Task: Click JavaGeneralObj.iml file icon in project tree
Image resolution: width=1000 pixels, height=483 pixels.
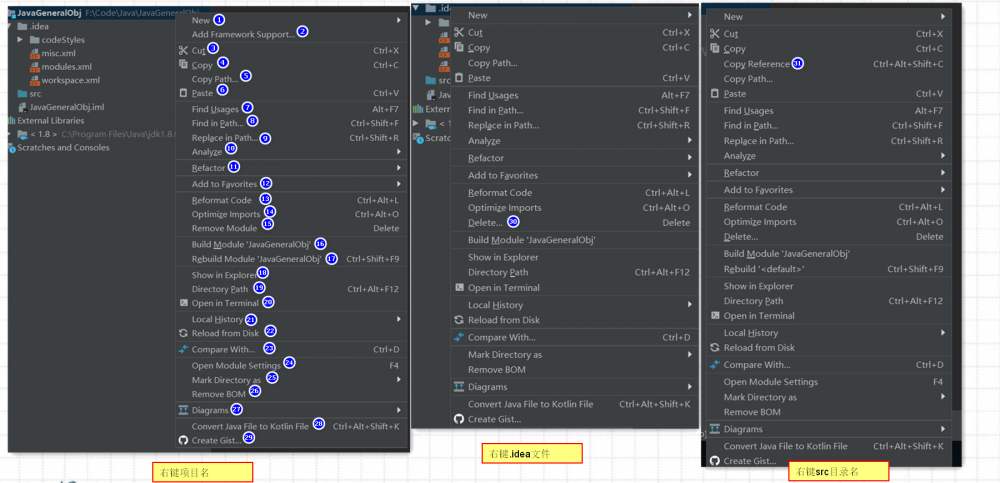Action: click(22, 107)
